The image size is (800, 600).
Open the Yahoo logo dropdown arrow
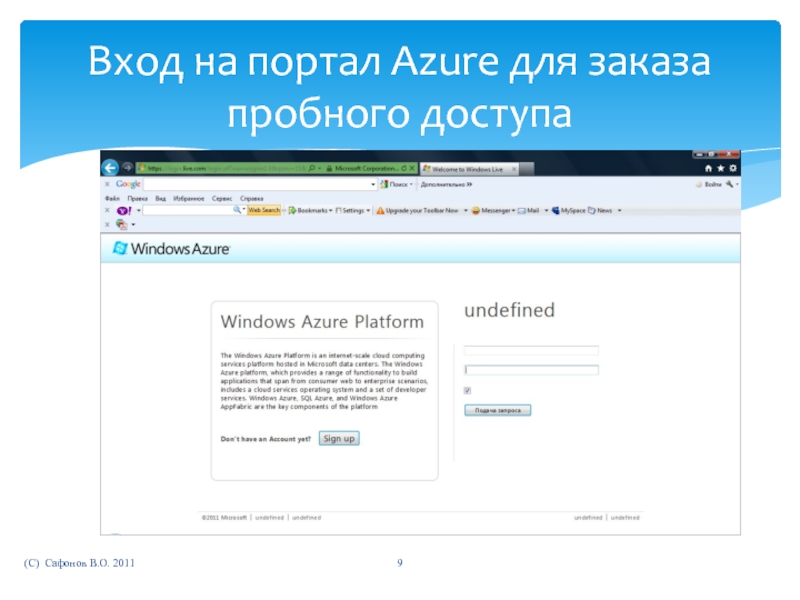pos(138,210)
